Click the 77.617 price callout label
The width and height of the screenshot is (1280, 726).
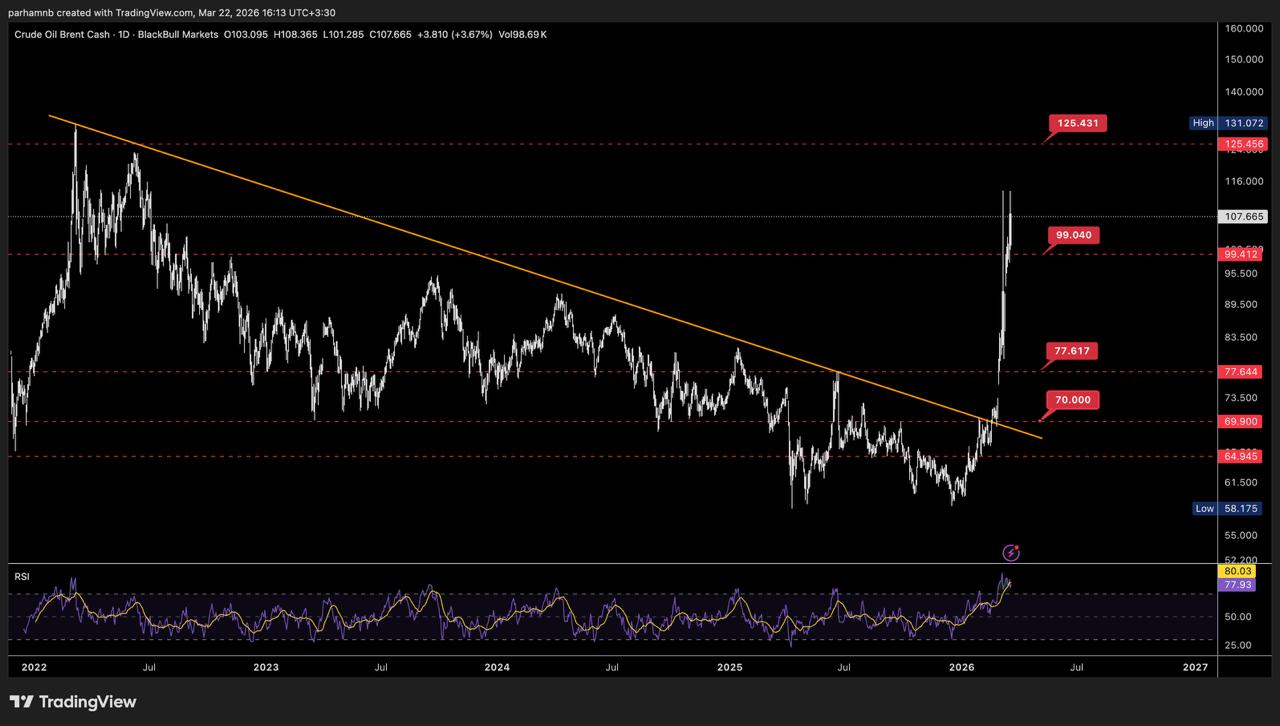(1073, 351)
